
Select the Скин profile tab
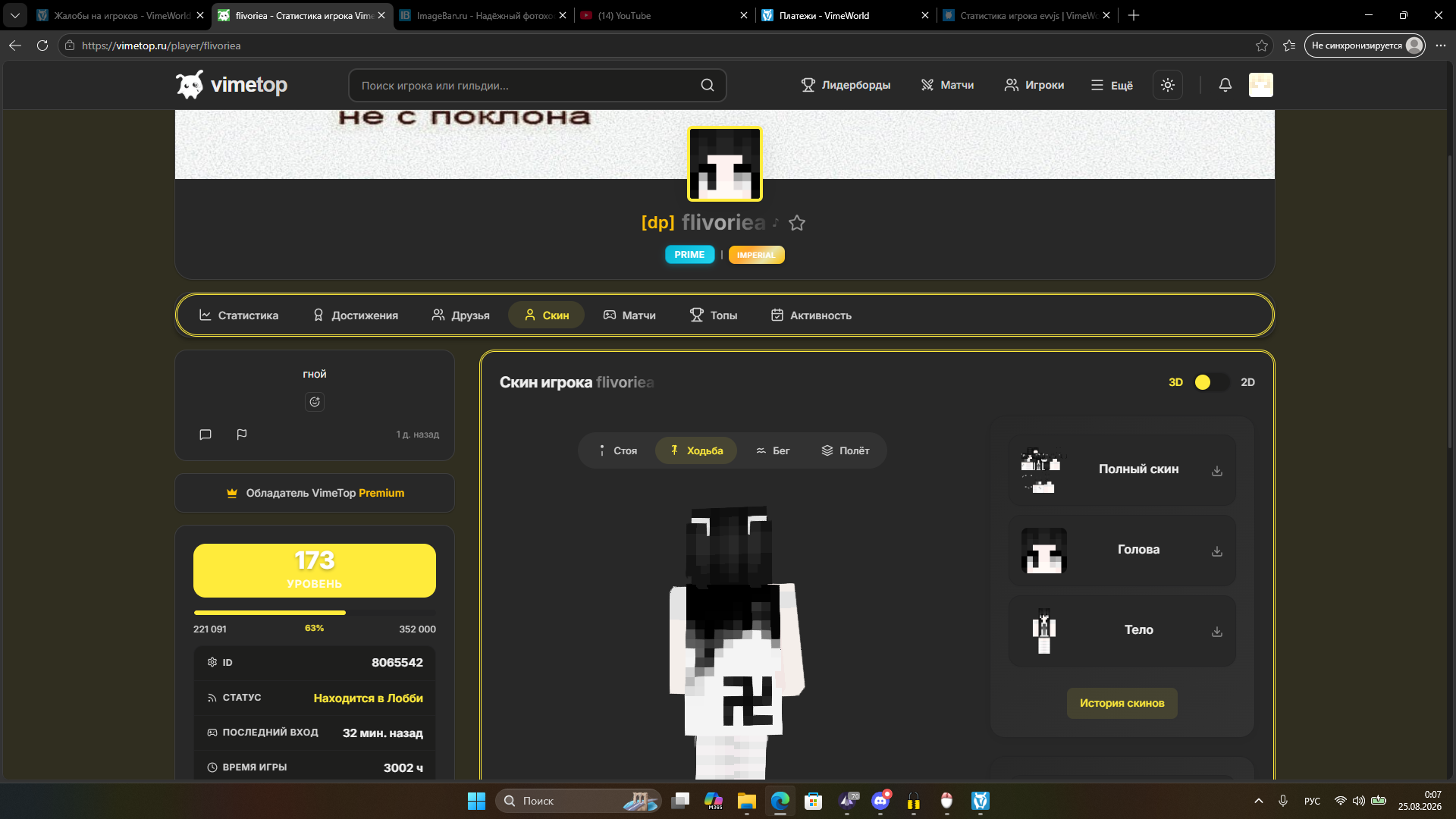pos(546,315)
